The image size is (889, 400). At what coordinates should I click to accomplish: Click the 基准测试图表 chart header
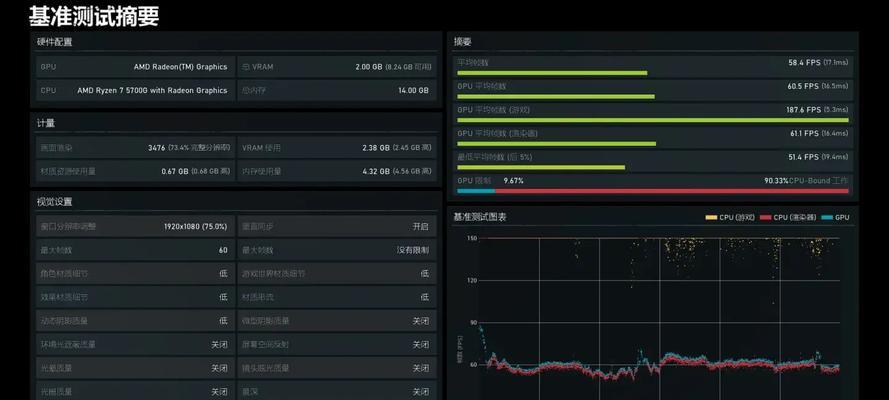tap(480, 217)
